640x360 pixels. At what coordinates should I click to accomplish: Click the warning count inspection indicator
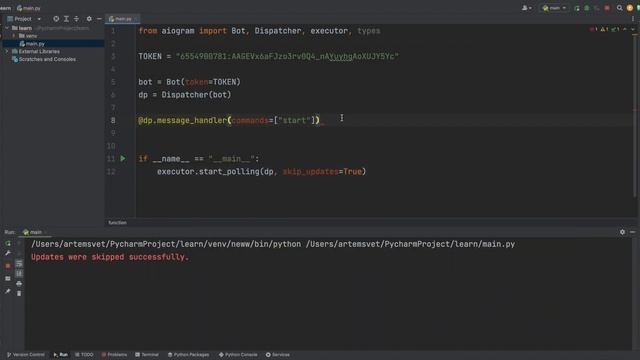pos(604,29)
